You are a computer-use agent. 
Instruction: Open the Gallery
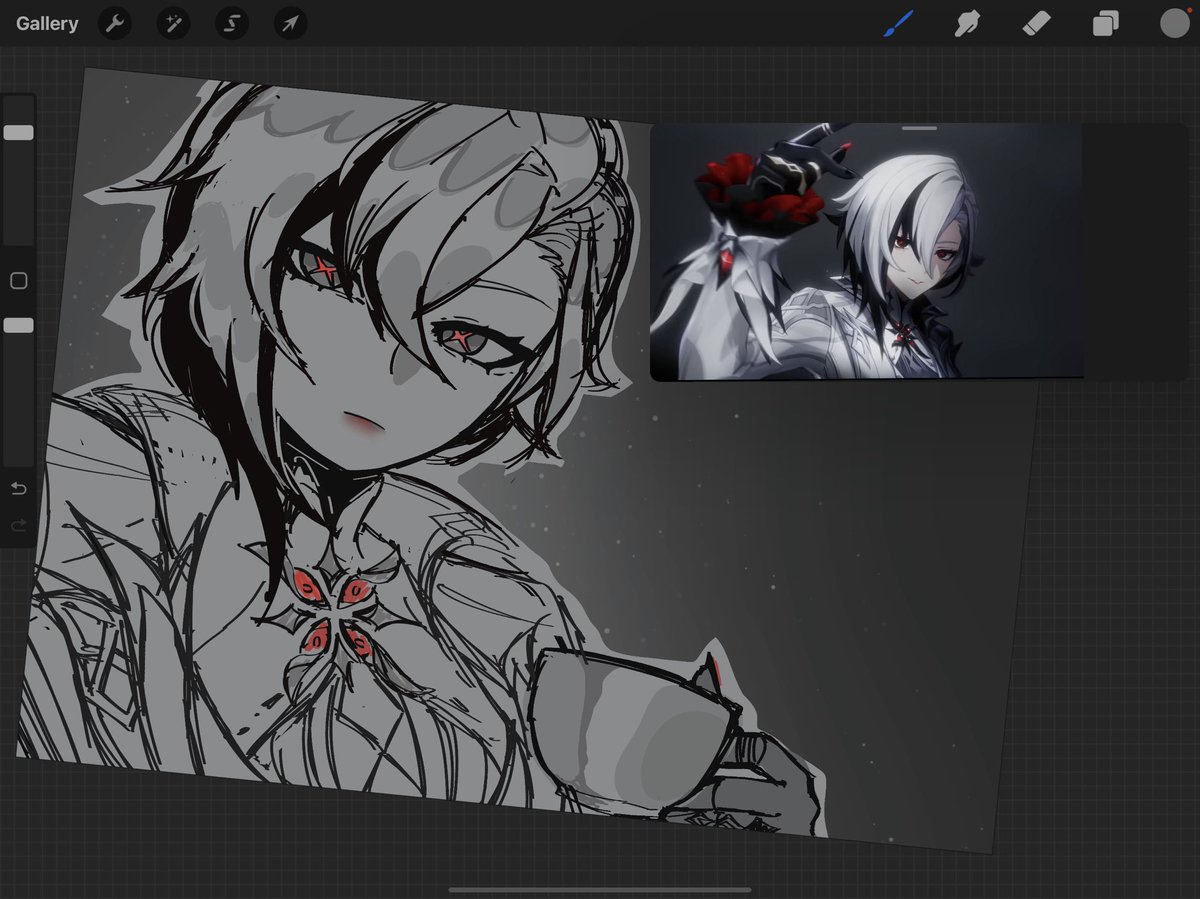tap(47, 23)
